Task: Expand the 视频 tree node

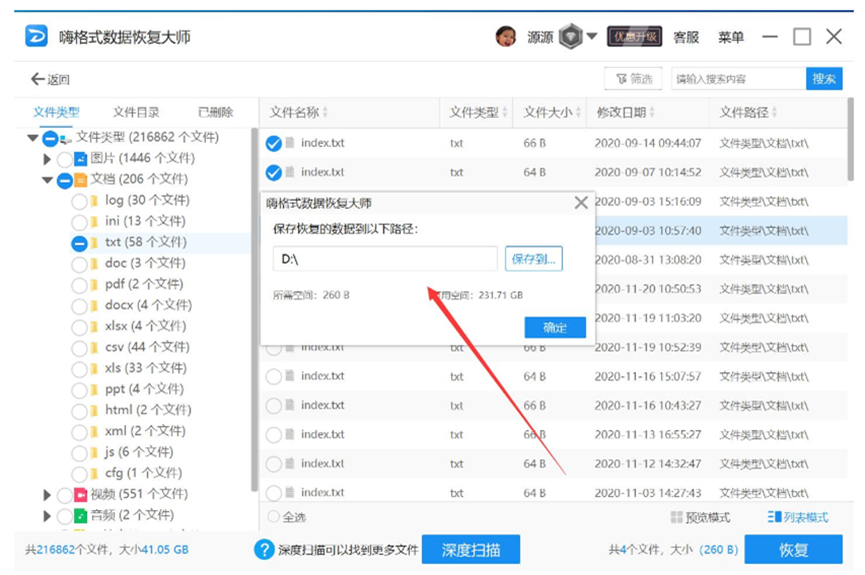Action: coord(47,494)
